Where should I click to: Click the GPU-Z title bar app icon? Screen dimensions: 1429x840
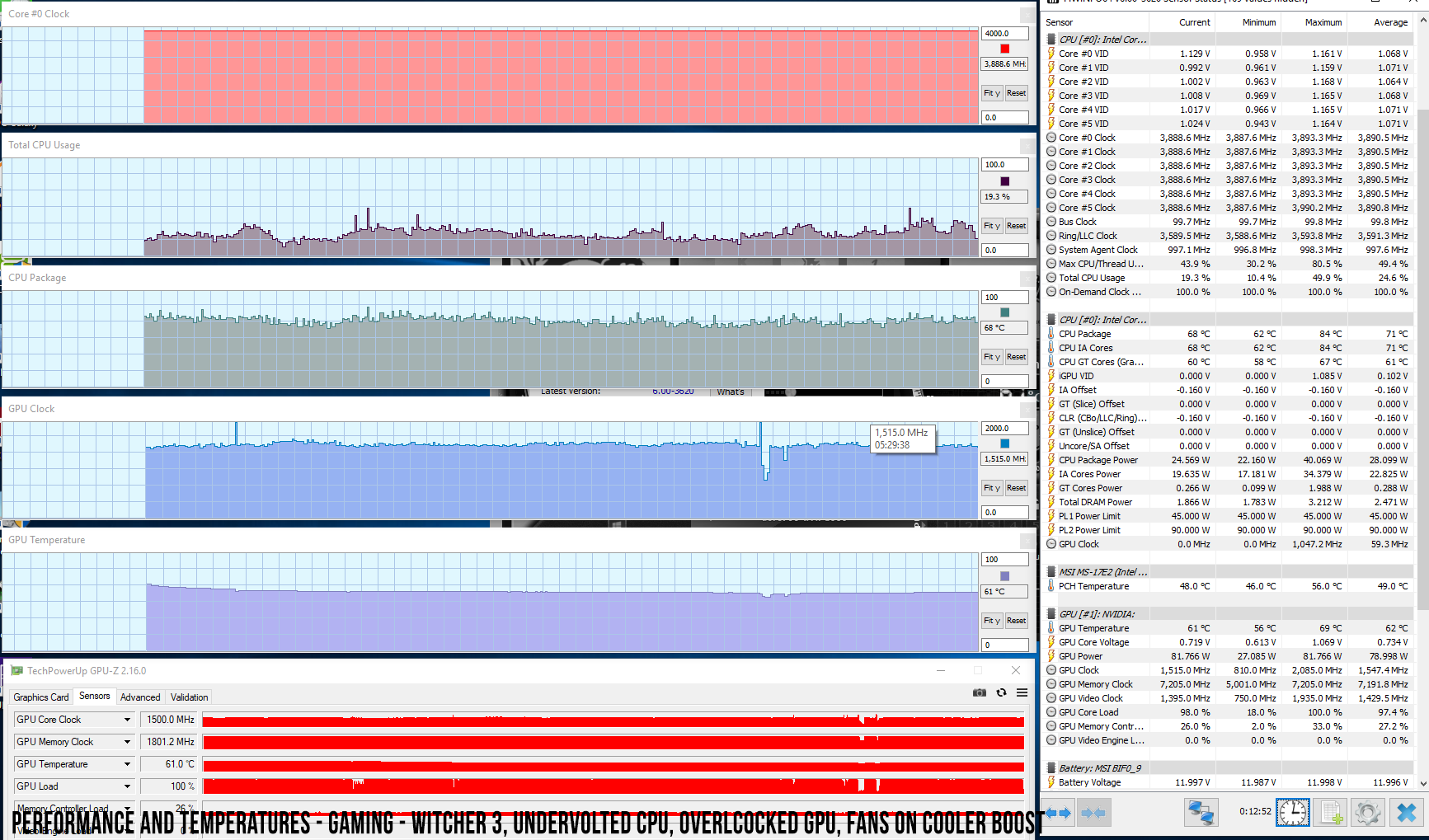click(x=16, y=671)
